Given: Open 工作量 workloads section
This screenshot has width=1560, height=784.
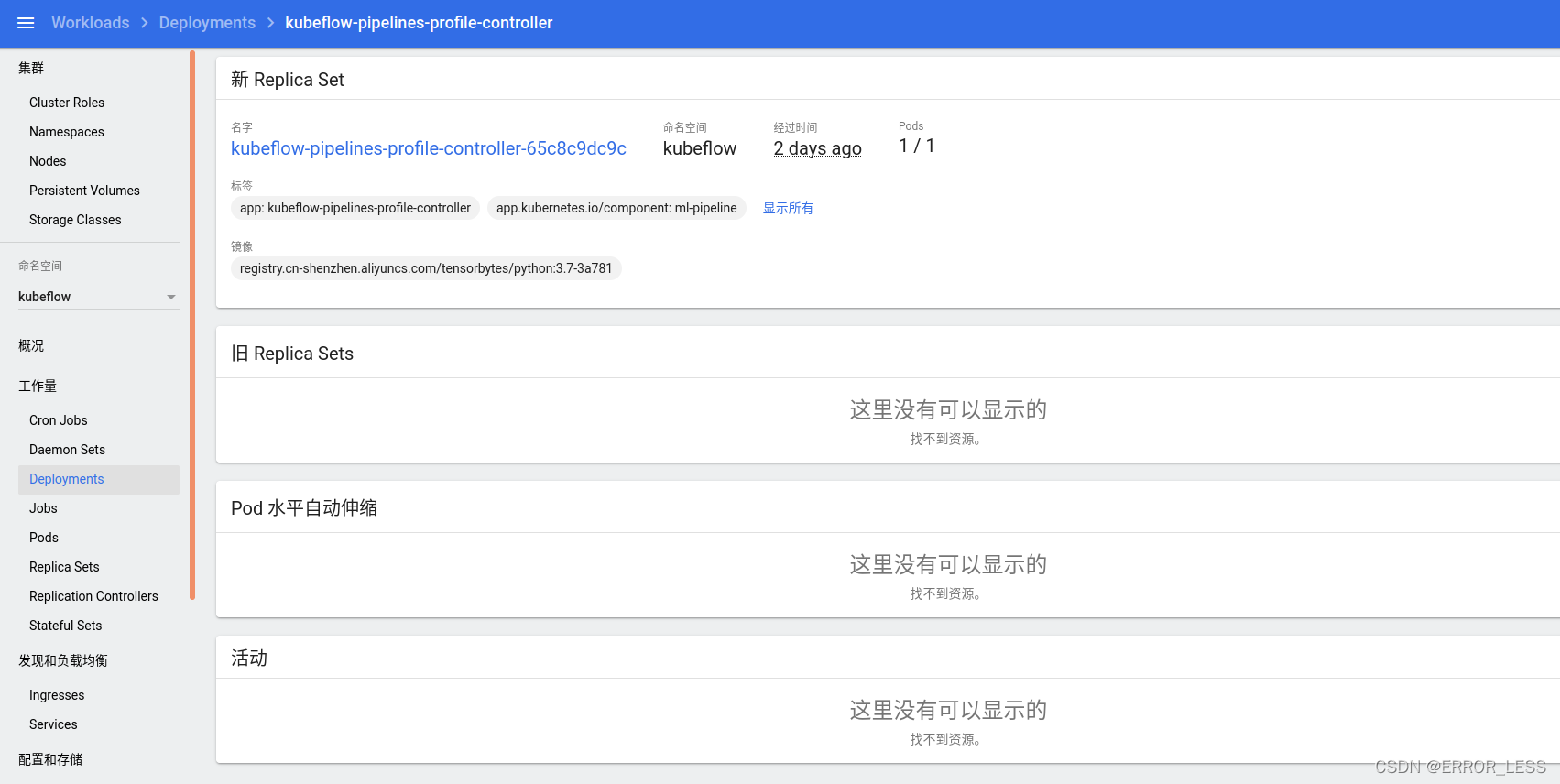Looking at the screenshot, I should 38,386.
